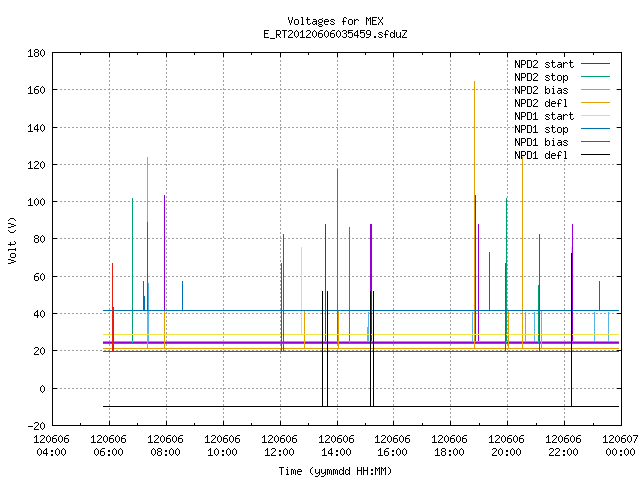Viewport: 640px width, 480px height.
Task: Click the 'NPD2 stop' legend label
Action: tap(541, 77)
